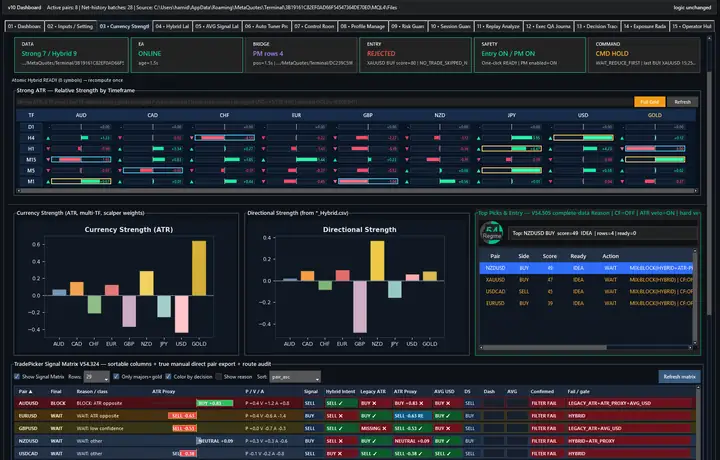
Task: Click Refresh in Strong ATR panel
Action: (x=682, y=102)
